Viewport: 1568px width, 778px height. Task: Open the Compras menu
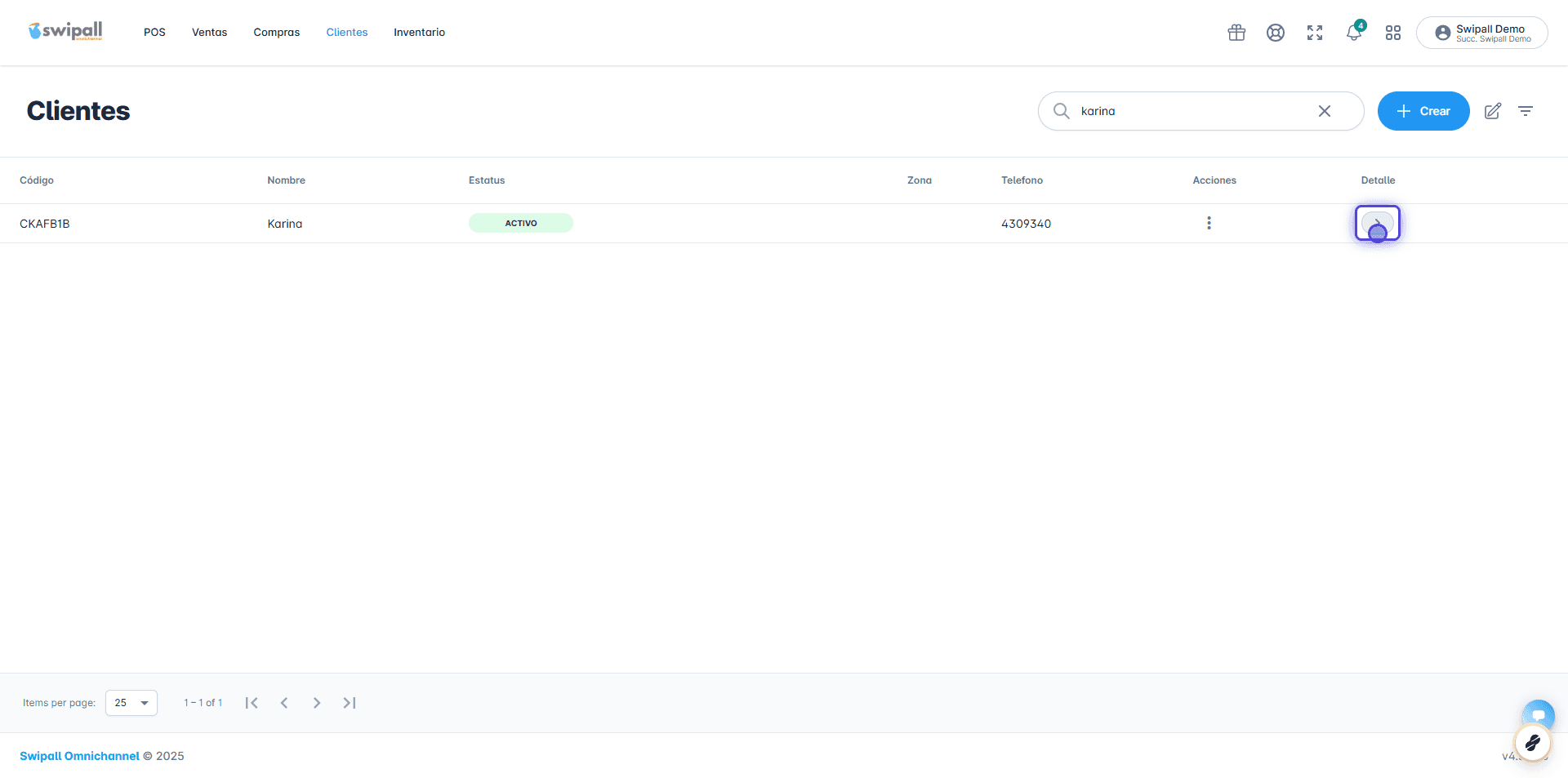point(277,33)
